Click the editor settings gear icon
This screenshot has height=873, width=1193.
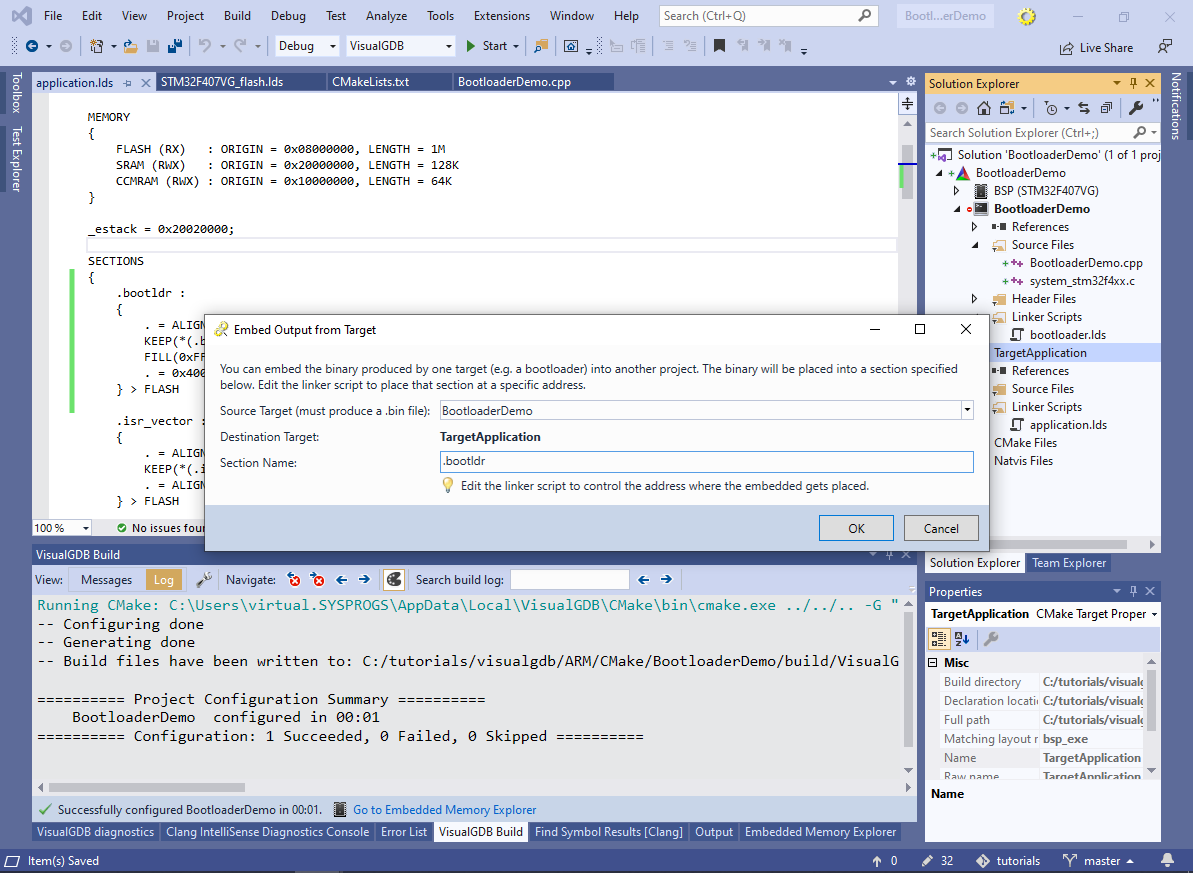[911, 81]
